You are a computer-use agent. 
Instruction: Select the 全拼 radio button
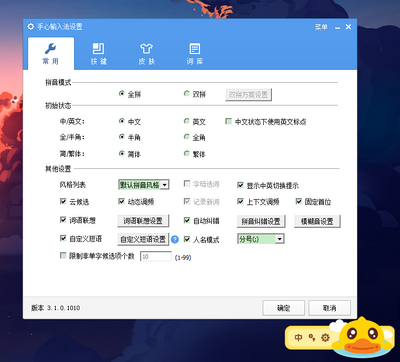(x=122, y=94)
